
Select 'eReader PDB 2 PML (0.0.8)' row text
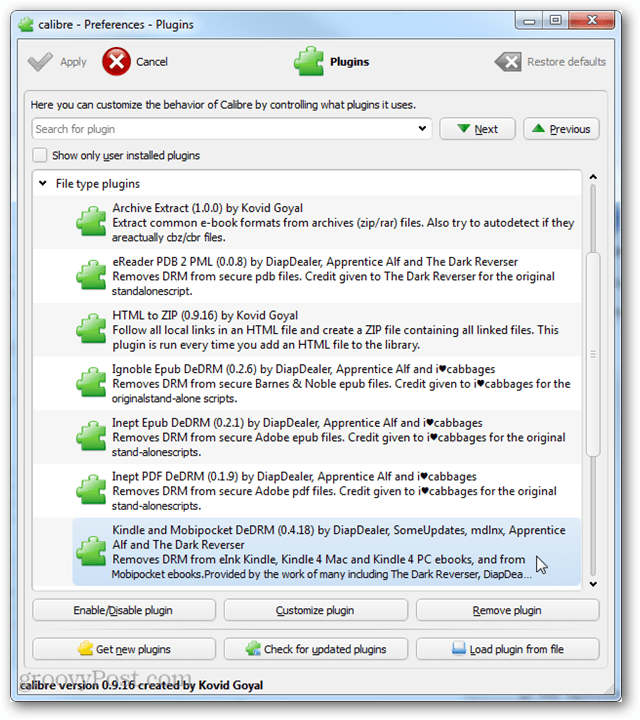click(315, 262)
